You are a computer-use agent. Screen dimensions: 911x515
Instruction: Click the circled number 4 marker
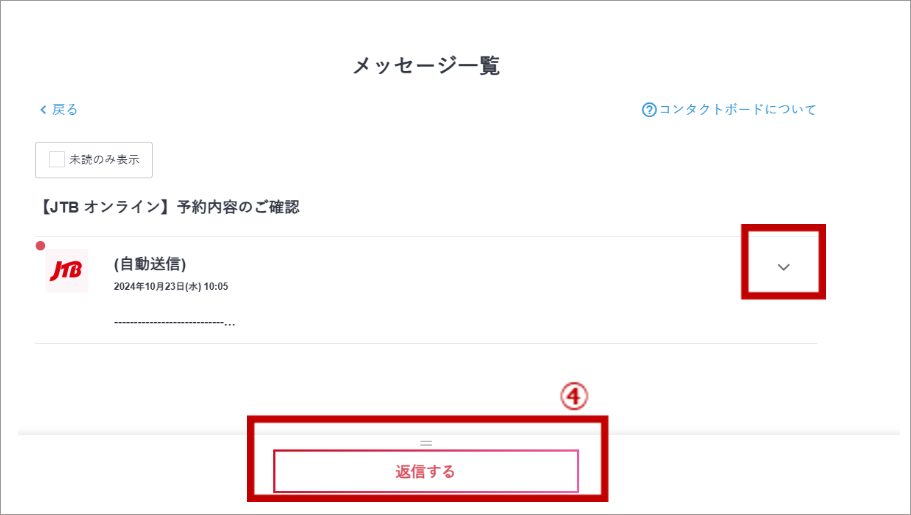tap(572, 397)
